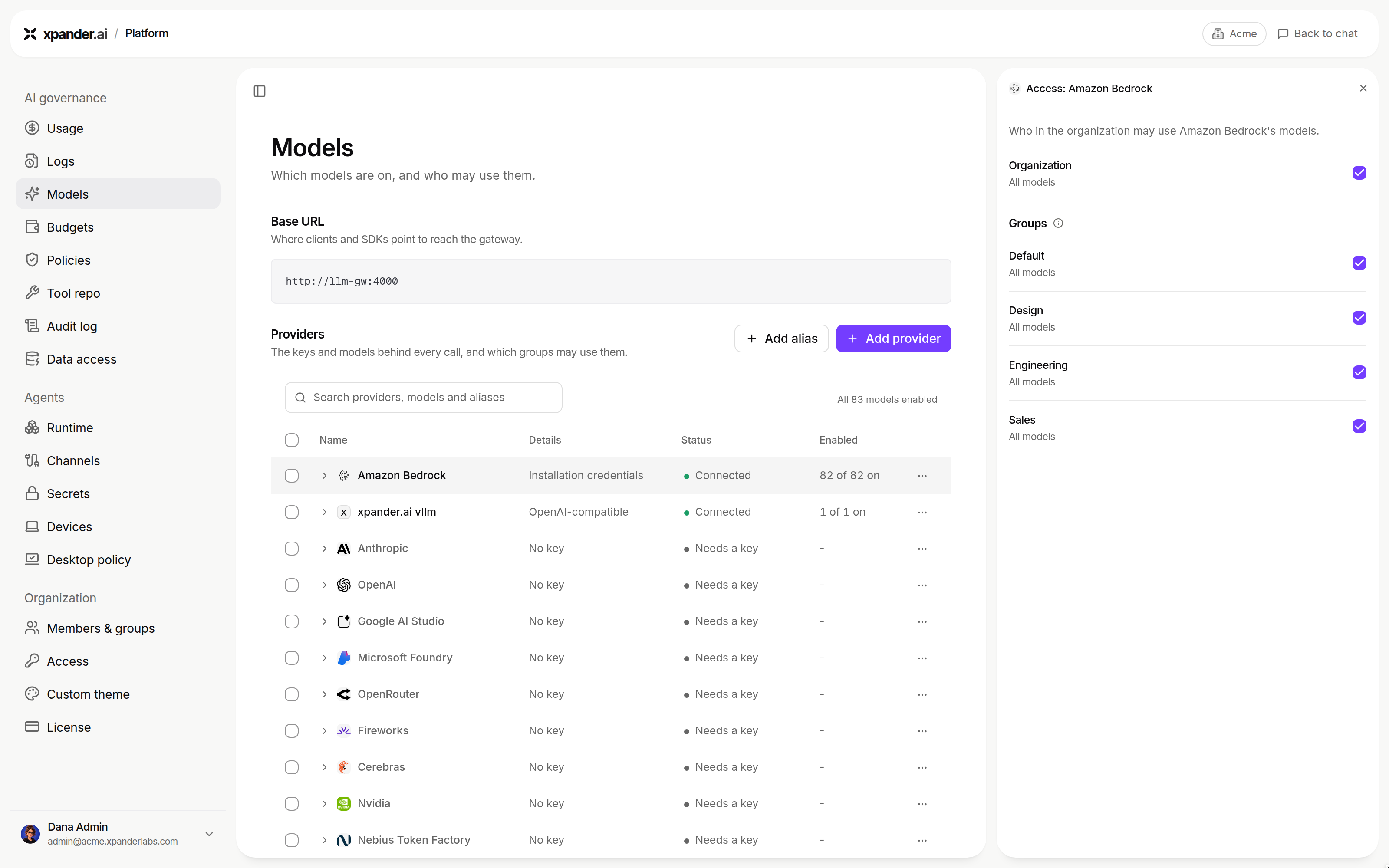Viewport: 1389px width, 868px height.
Task: Expand the Nebius Token Factory row
Action: 324,840
